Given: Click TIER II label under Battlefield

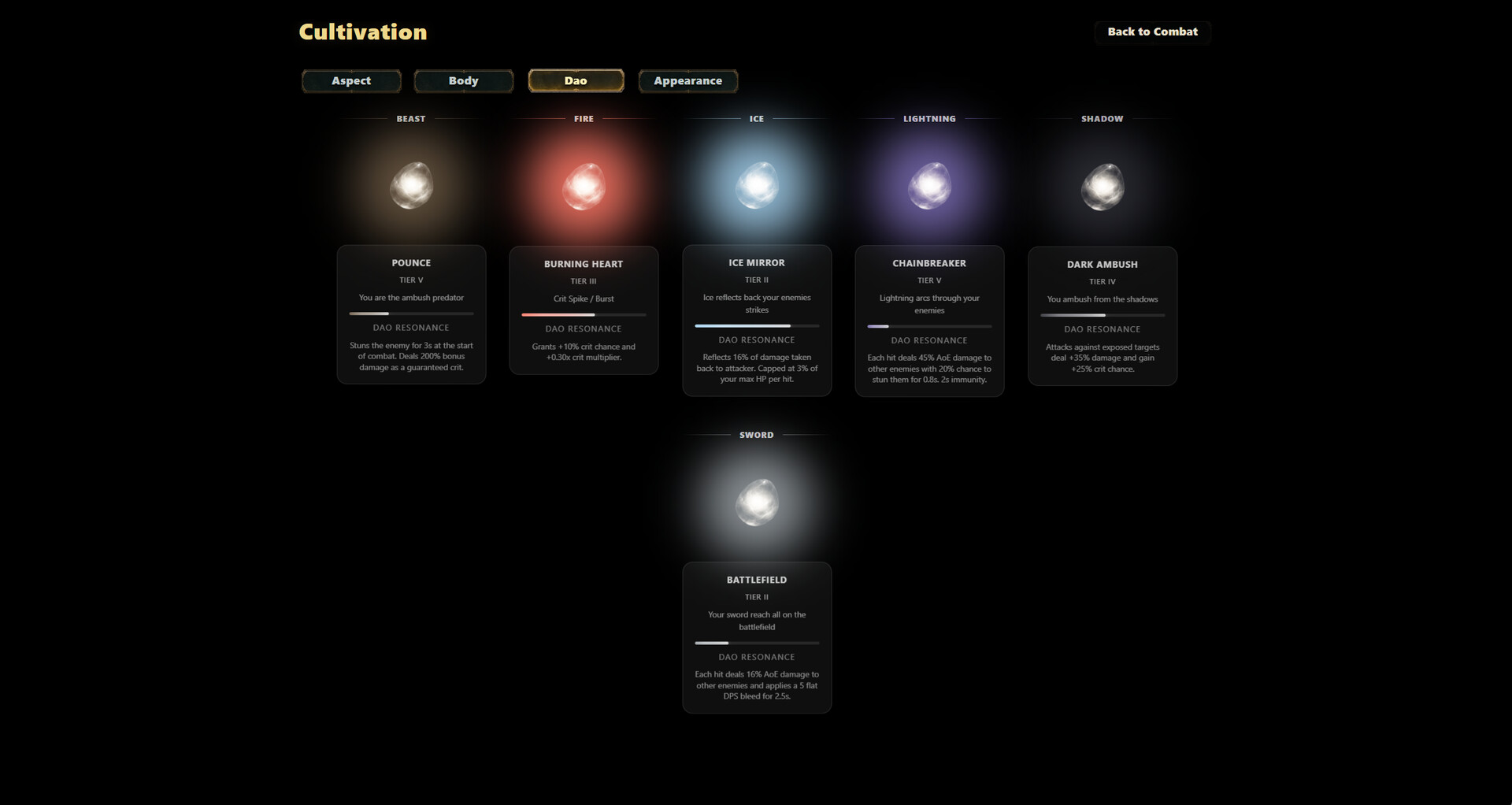Looking at the screenshot, I should point(757,597).
